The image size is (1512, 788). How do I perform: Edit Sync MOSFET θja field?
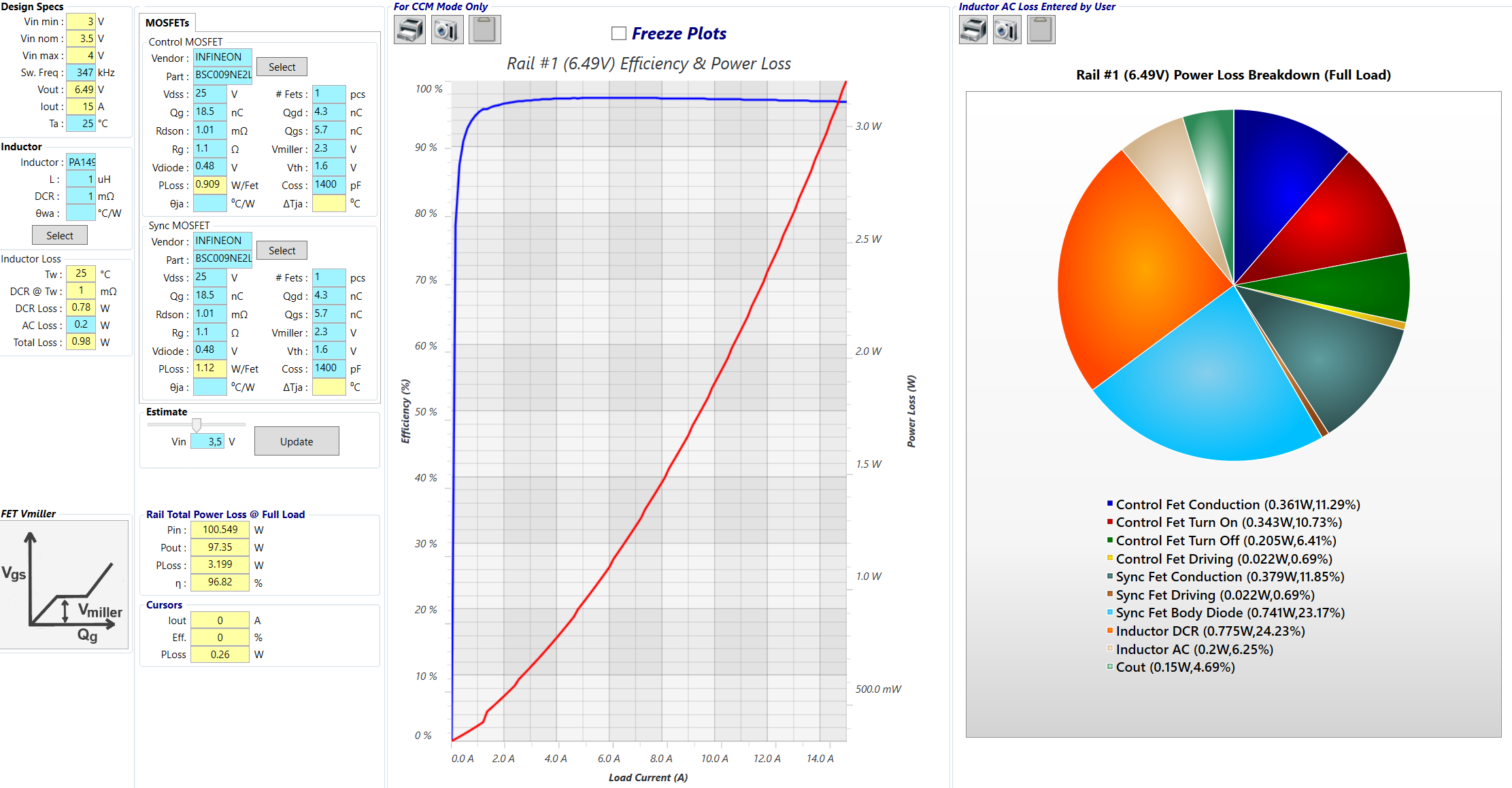[x=210, y=387]
